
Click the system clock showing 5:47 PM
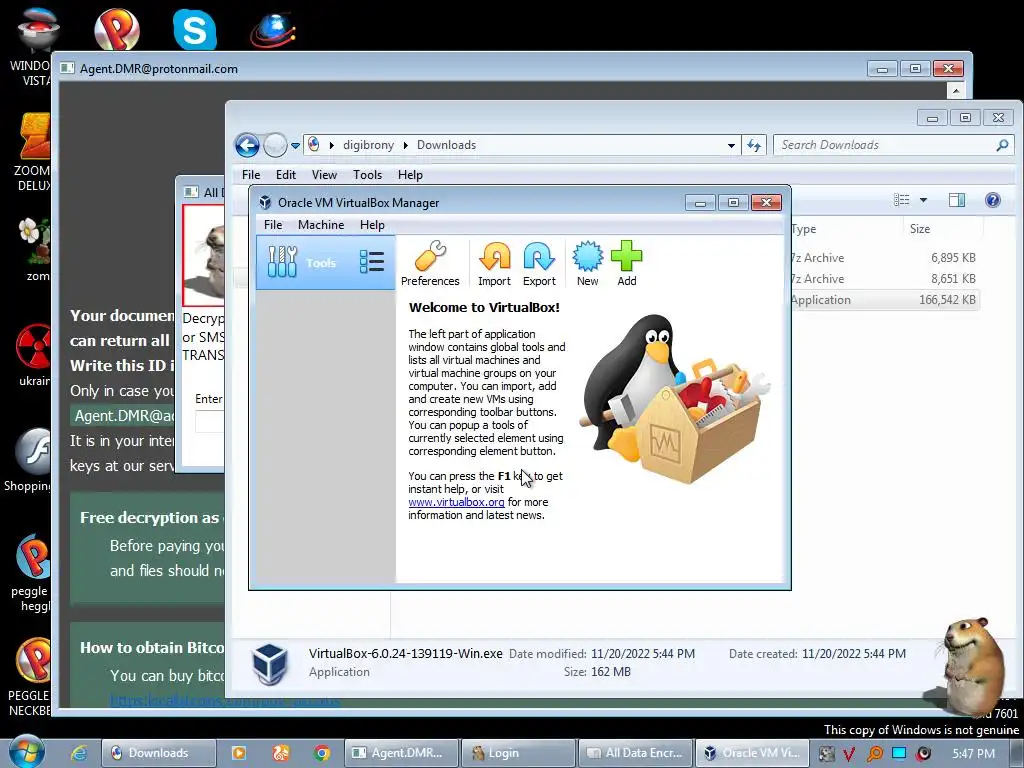[973, 754]
